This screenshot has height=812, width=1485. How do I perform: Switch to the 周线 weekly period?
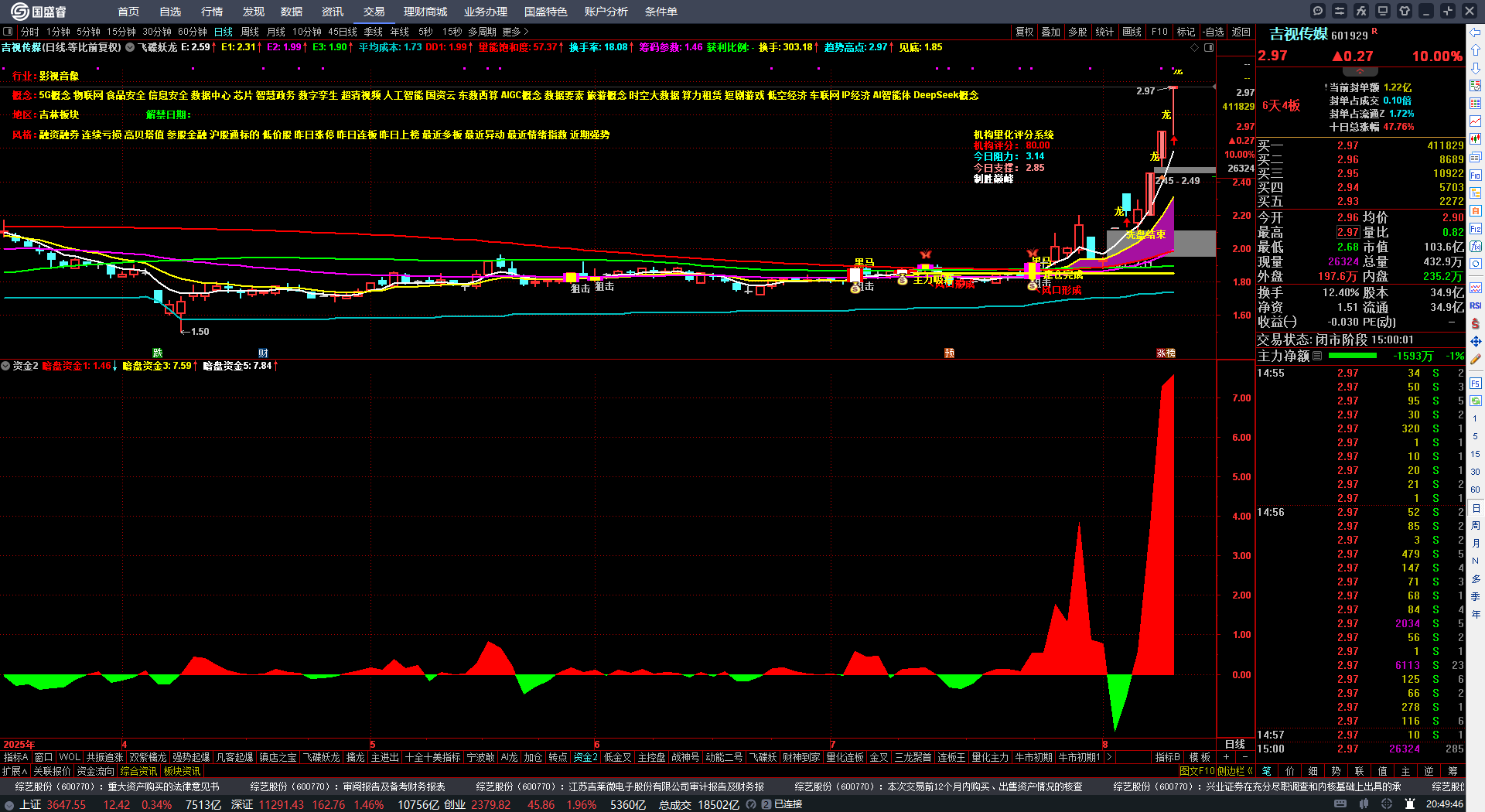coord(249,32)
